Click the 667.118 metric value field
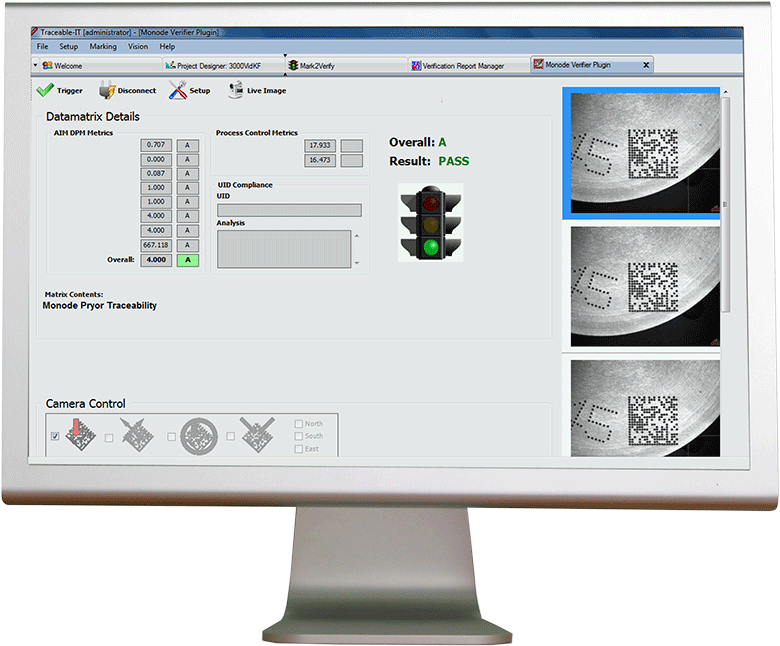This screenshot has width=780, height=646. point(156,245)
